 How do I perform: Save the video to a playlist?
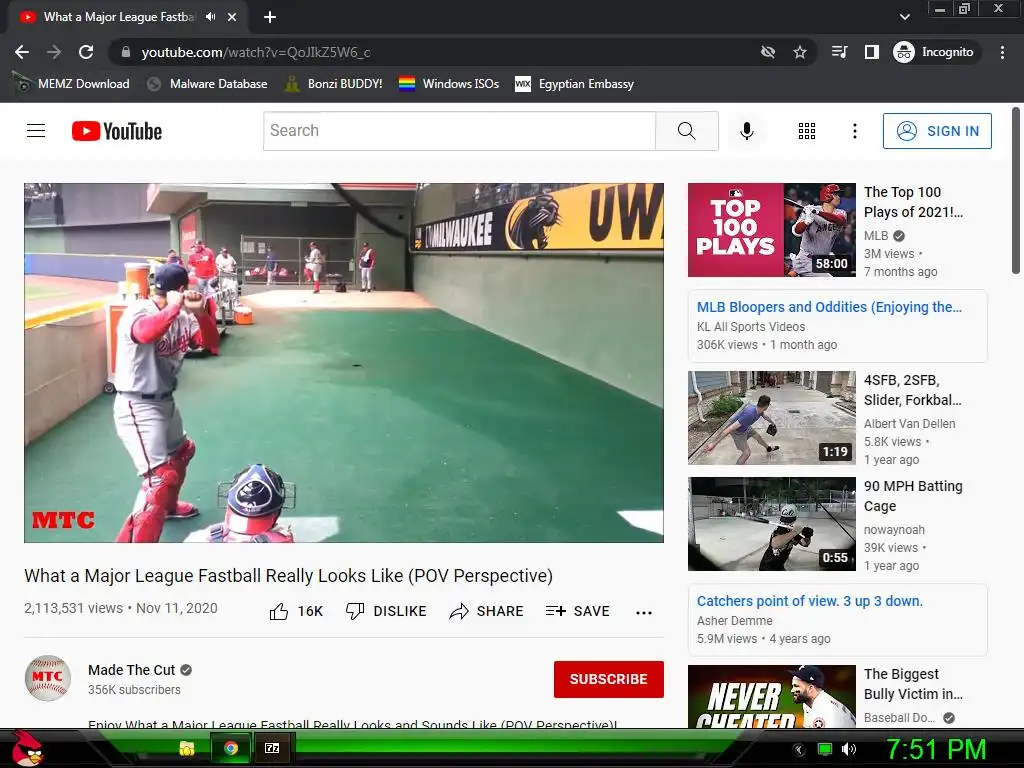click(x=577, y=611)
